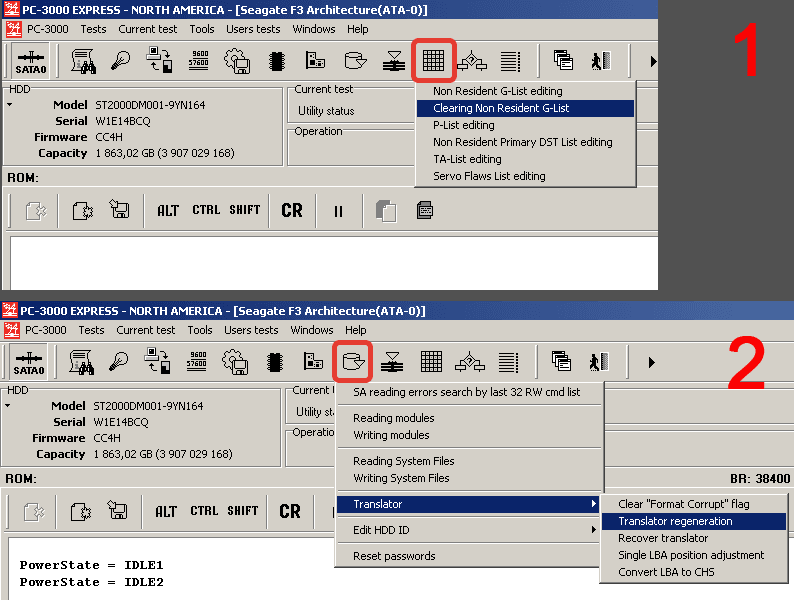This screenshot has height=600, width=794.
Task: Select Clear "Format Corrupt" flag
Action: [x=694, y=504]
